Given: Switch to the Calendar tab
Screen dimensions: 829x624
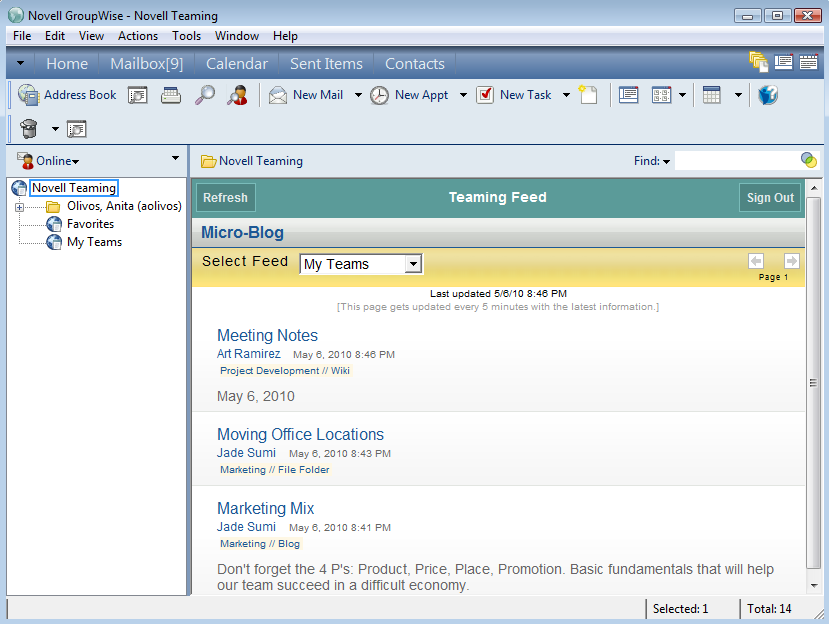Looking at the screenshot, I should coord(237,63).
